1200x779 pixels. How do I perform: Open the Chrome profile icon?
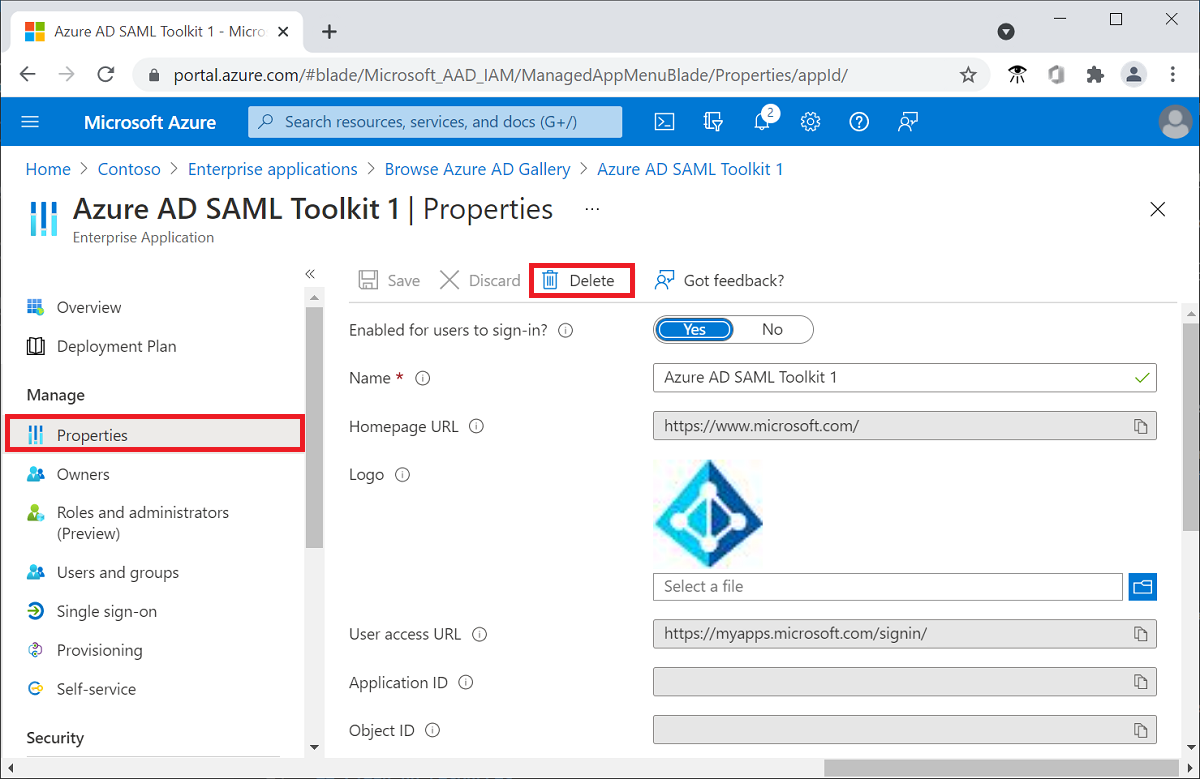(1133, 75)
